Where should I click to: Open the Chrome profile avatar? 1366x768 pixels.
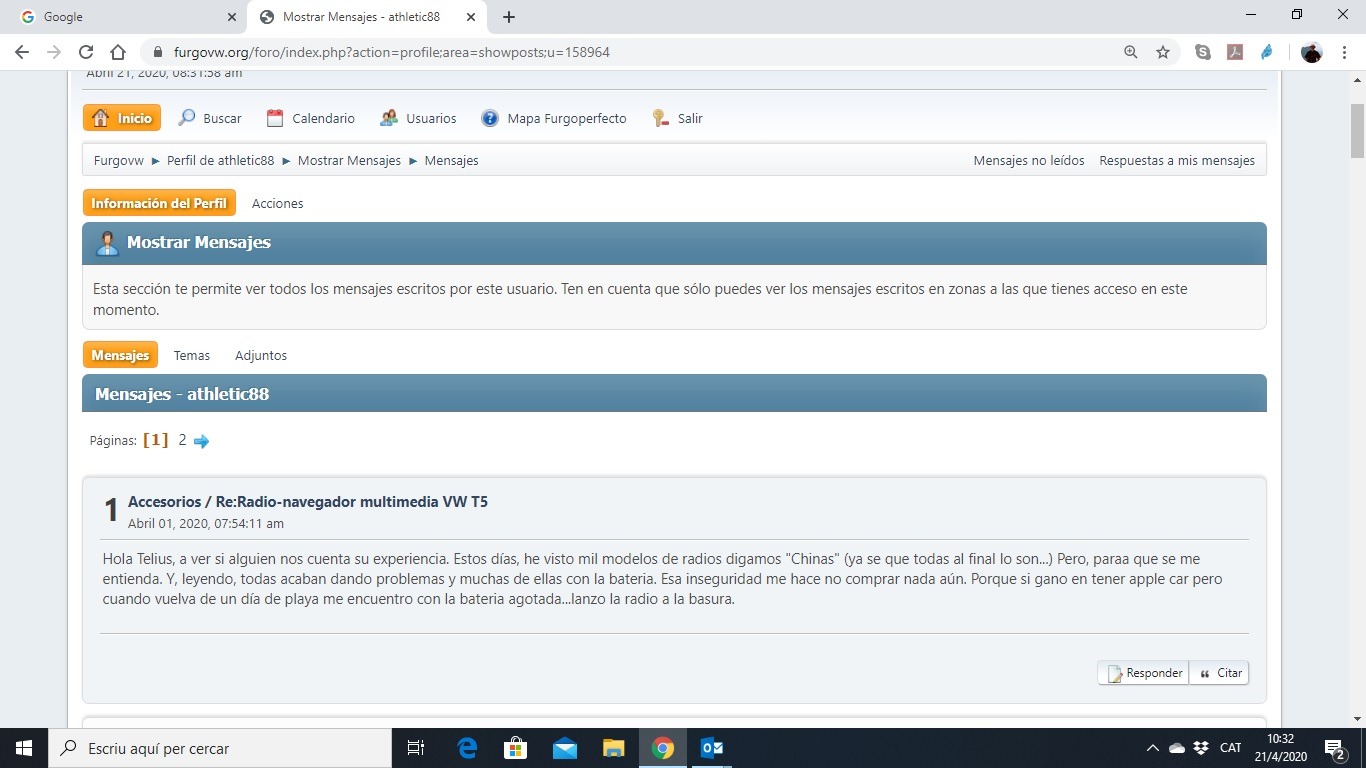pos(1311,52)
